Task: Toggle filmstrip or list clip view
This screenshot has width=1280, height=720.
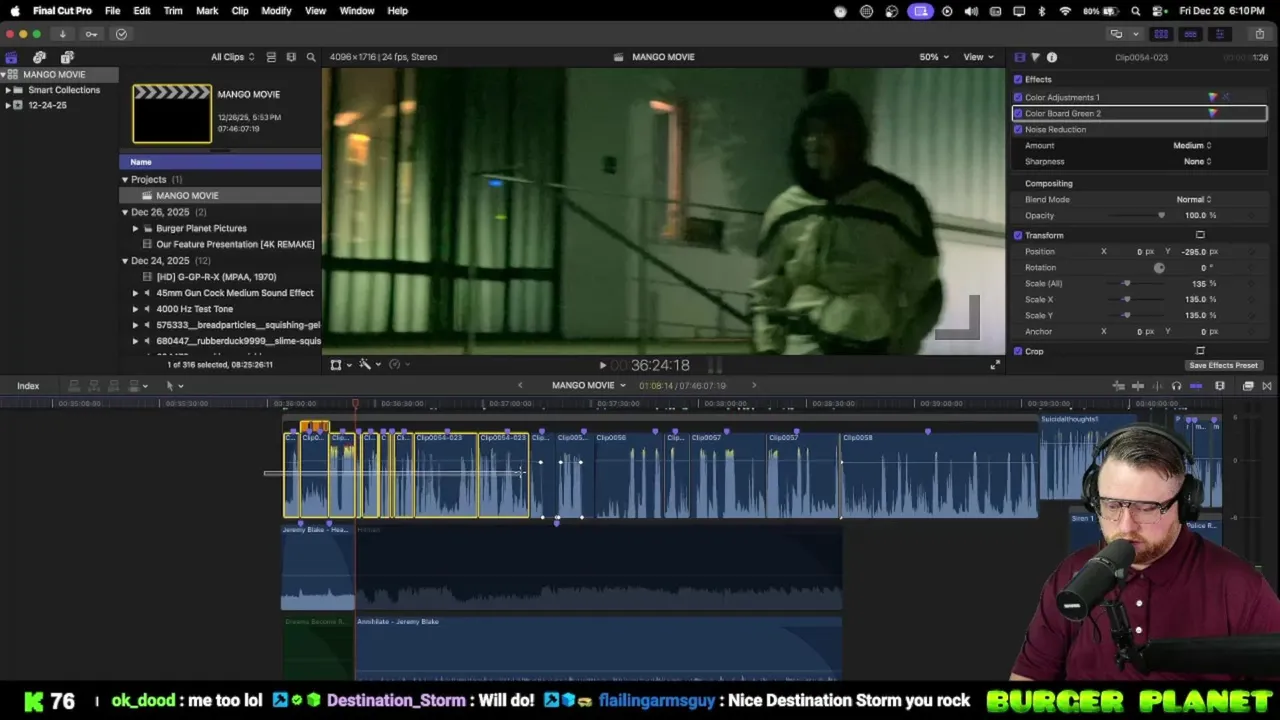Action: [271, 57]
